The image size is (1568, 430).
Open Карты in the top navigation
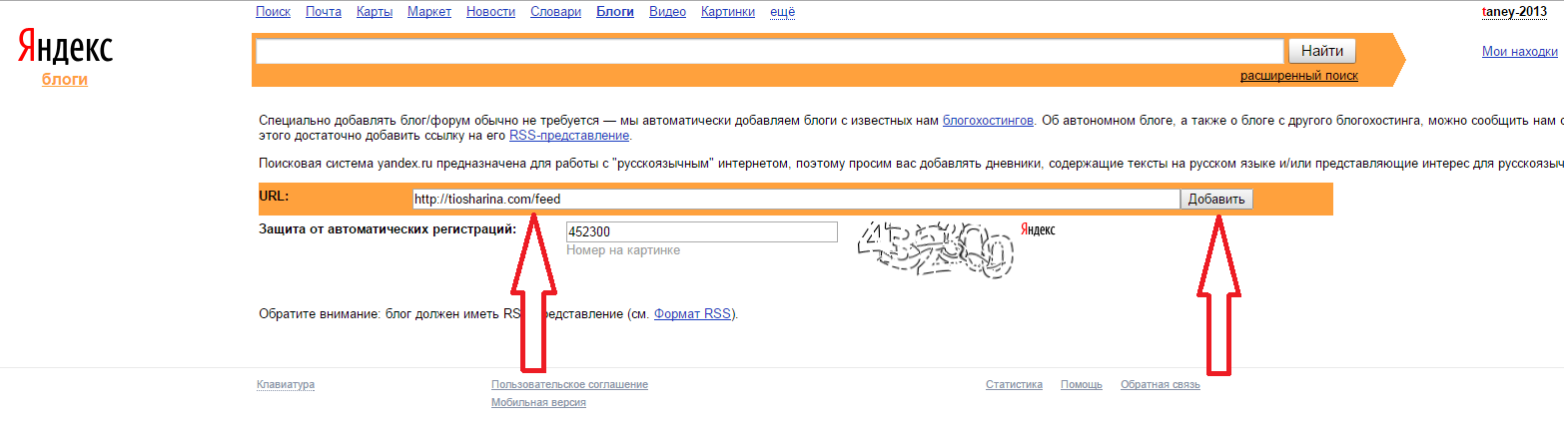(375, 12)
